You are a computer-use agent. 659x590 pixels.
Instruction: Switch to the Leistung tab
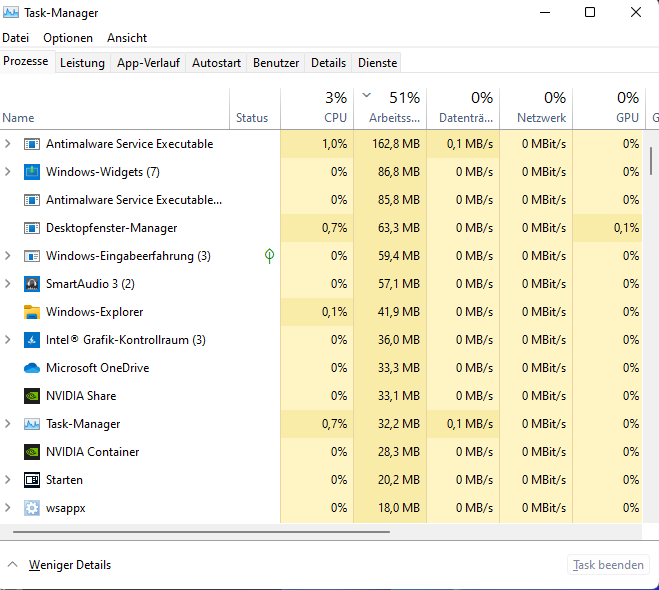[x=82, y=63]
